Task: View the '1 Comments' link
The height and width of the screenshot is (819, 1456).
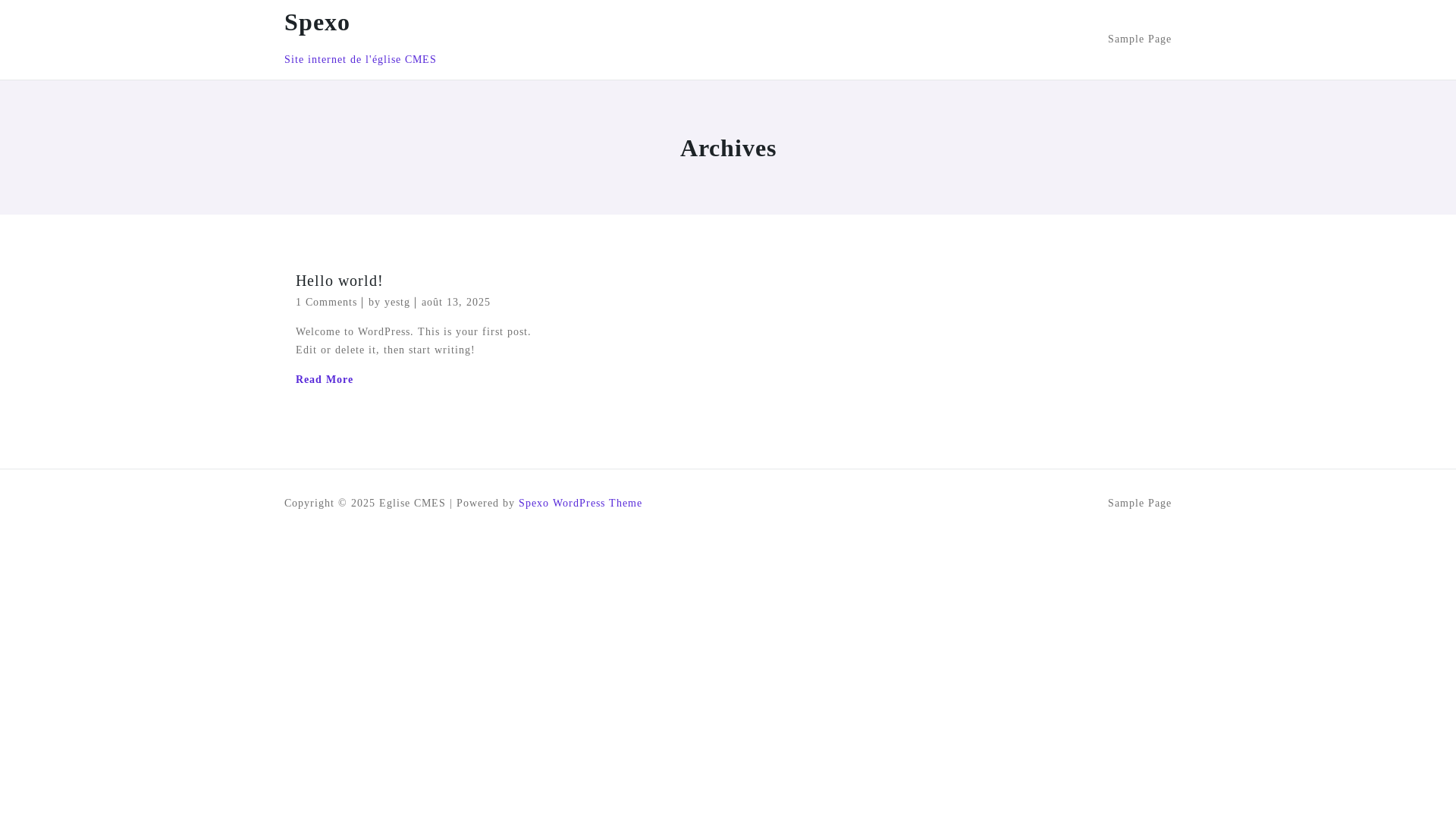Action: (326, 303)
